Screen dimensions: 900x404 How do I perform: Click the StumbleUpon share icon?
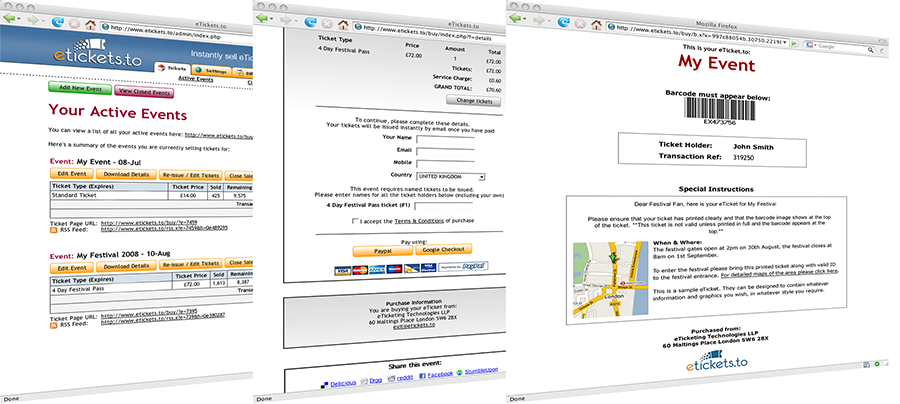459,372
